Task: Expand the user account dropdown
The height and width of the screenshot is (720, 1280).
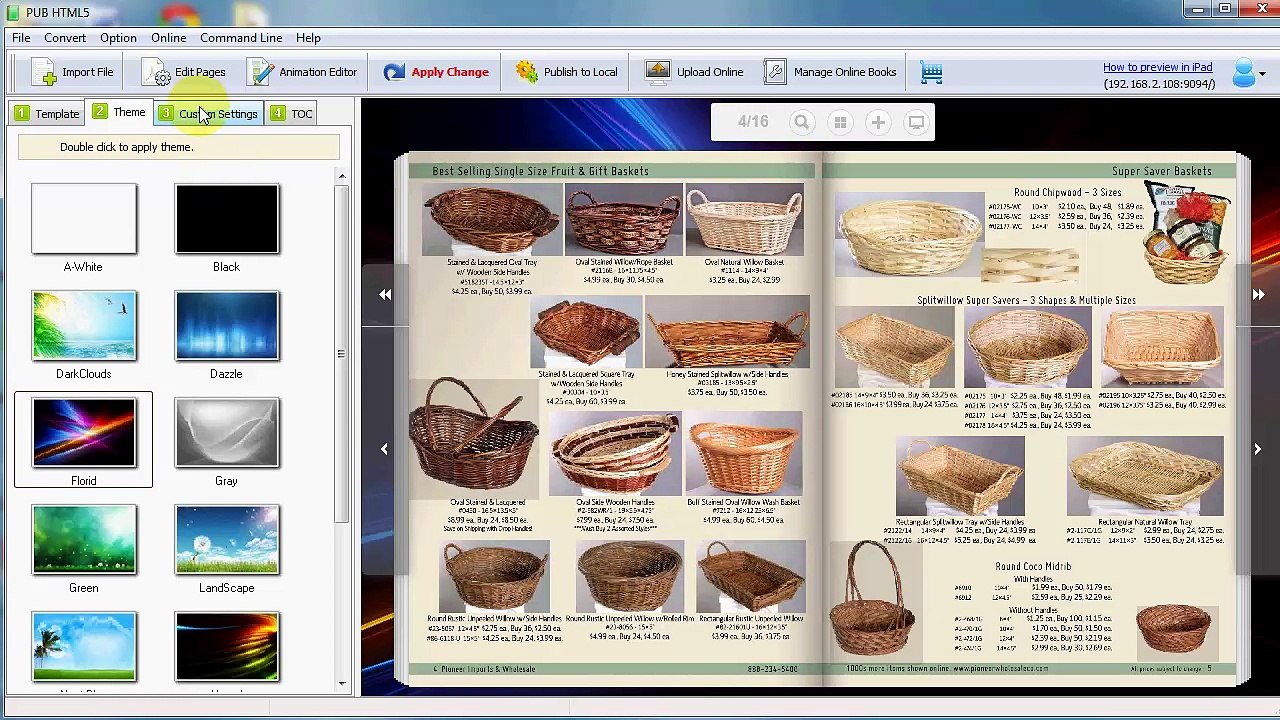Action: pos(1248,73)
